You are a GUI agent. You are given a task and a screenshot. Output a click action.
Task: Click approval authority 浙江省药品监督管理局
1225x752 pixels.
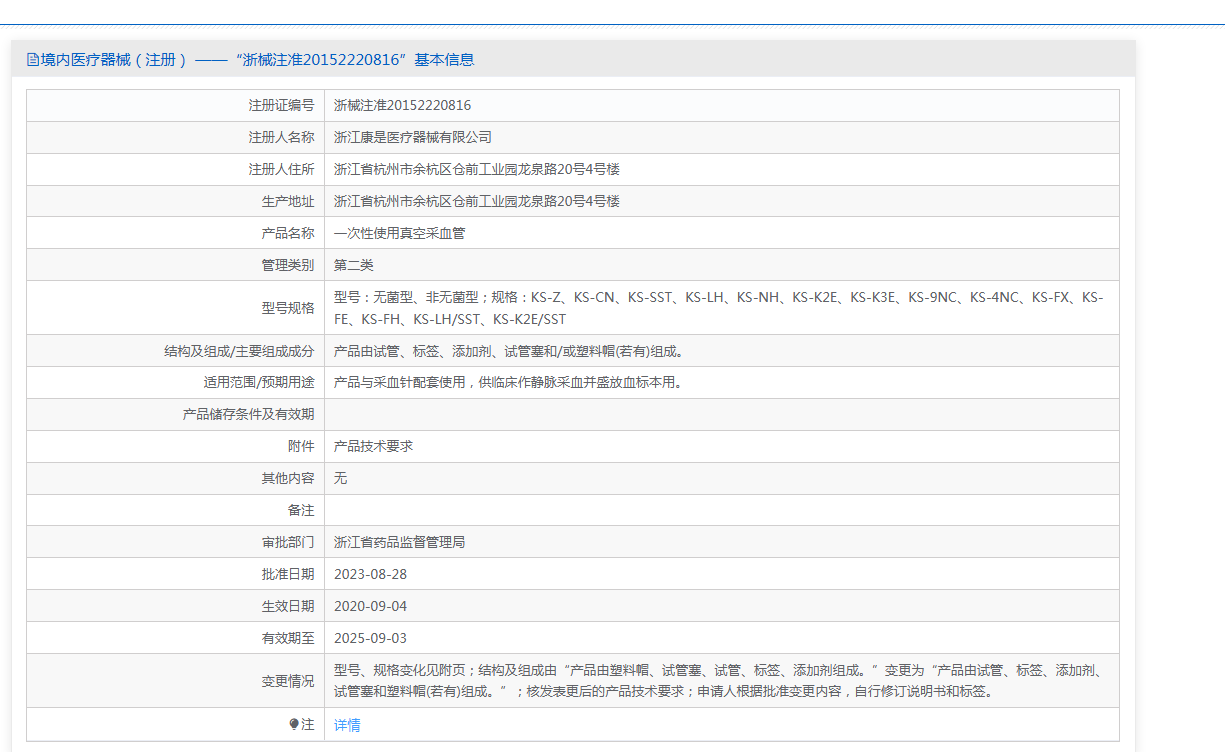(x=399, y=543)
